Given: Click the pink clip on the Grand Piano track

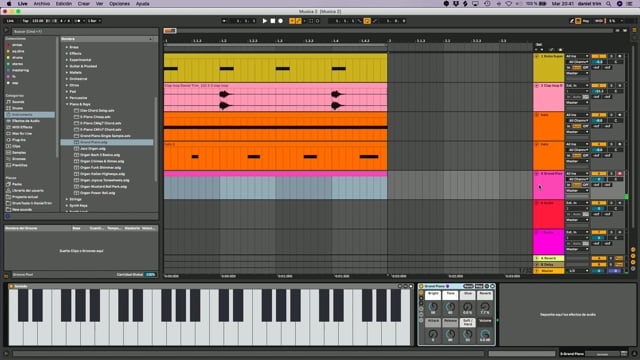Looking at the screenshot, I should click(x=276, y=174).
